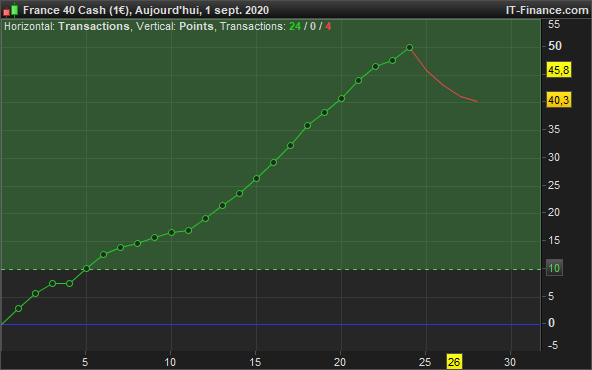
Task: Click the green winning count '24'
Action: tap(295, 26)
